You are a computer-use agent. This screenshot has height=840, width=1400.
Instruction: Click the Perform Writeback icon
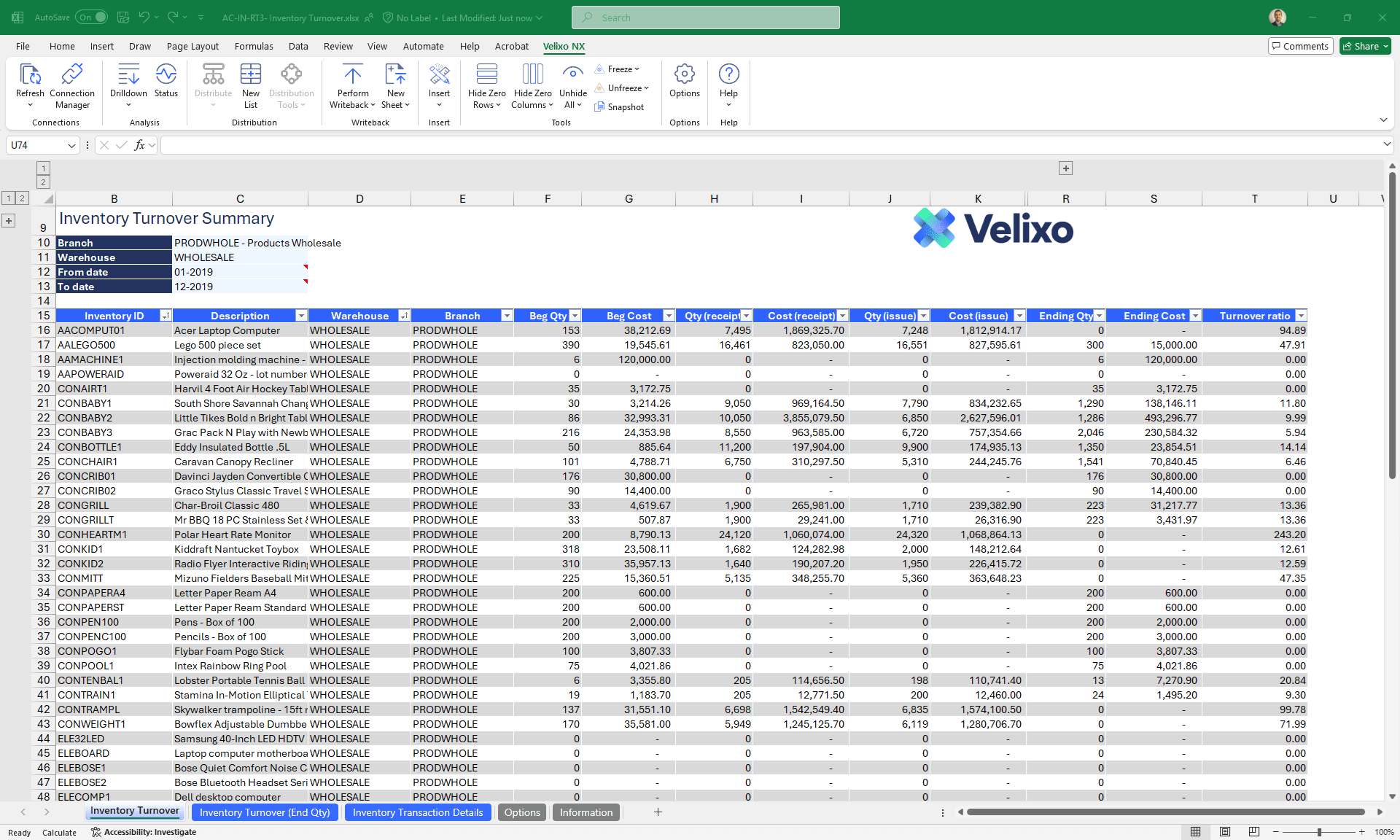point(353,74)
